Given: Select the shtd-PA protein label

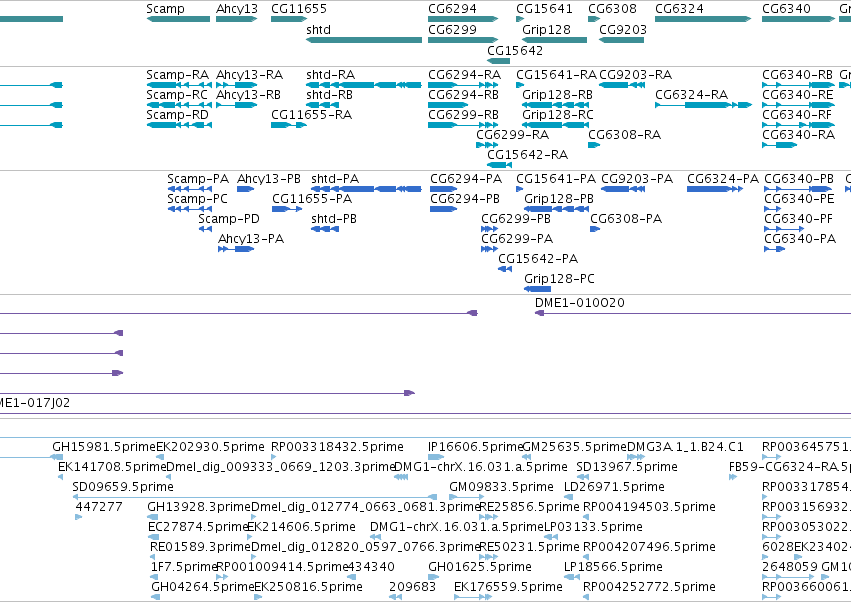Looking at the screenshot, I should click(335, 179).
